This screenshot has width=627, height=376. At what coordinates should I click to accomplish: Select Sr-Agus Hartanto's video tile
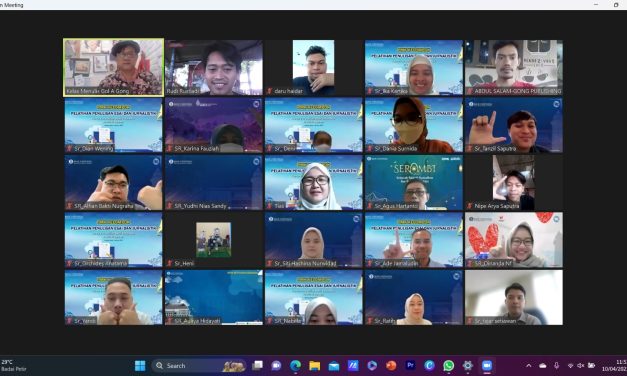coord(414,182)
